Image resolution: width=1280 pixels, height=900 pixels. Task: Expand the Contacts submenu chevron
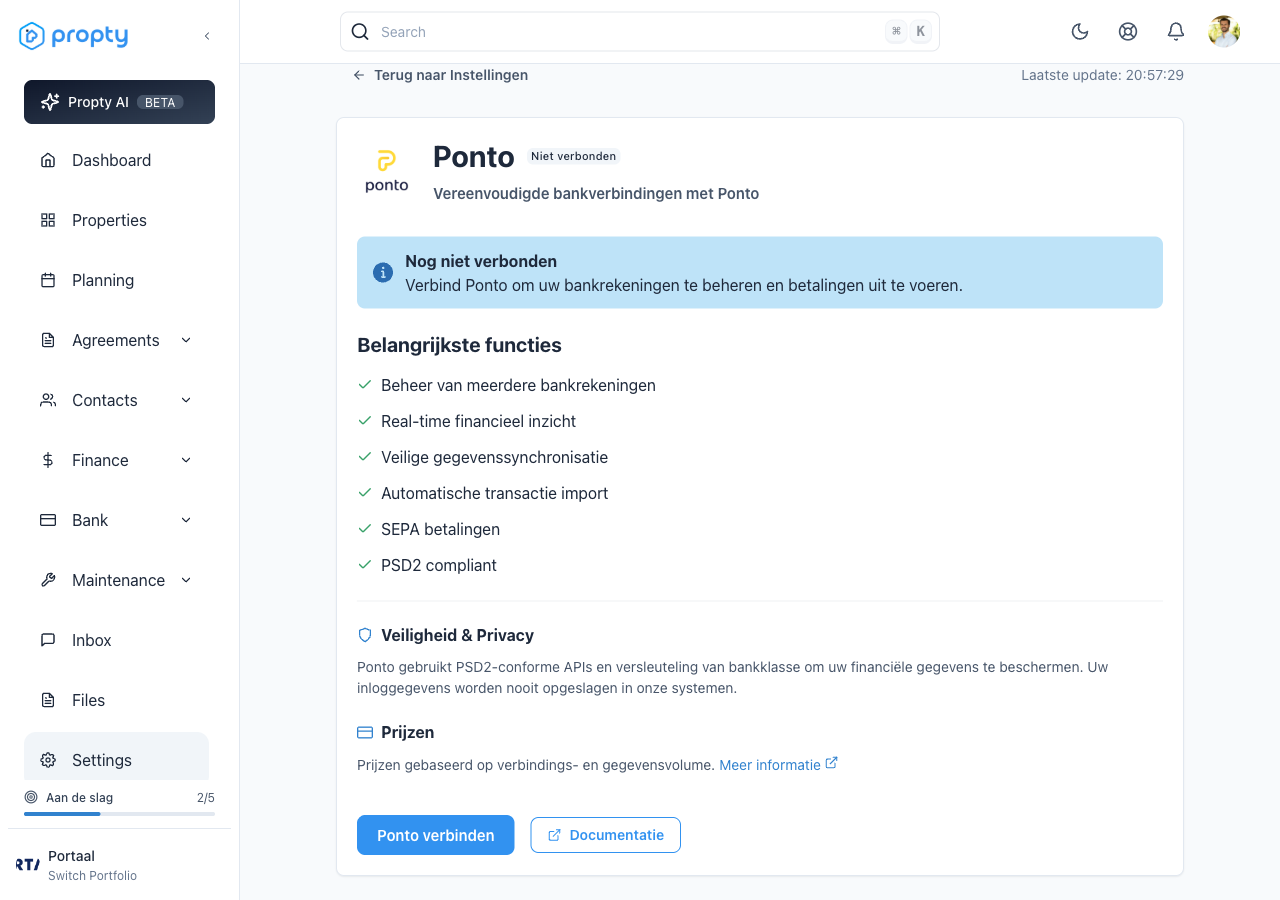click(x=186, y=400)
